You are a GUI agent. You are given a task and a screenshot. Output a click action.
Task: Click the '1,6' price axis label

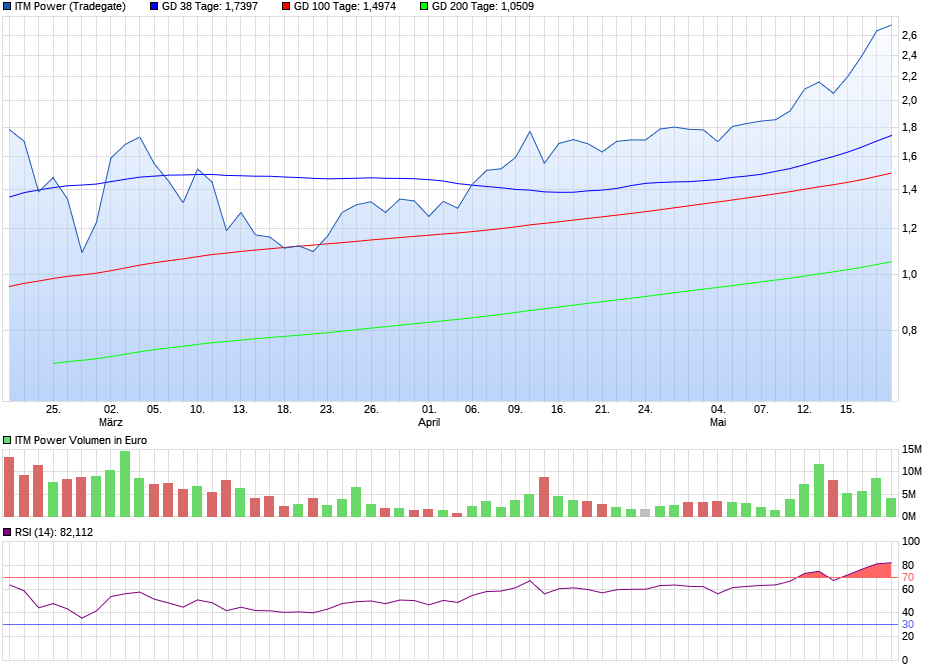point(909,157)
